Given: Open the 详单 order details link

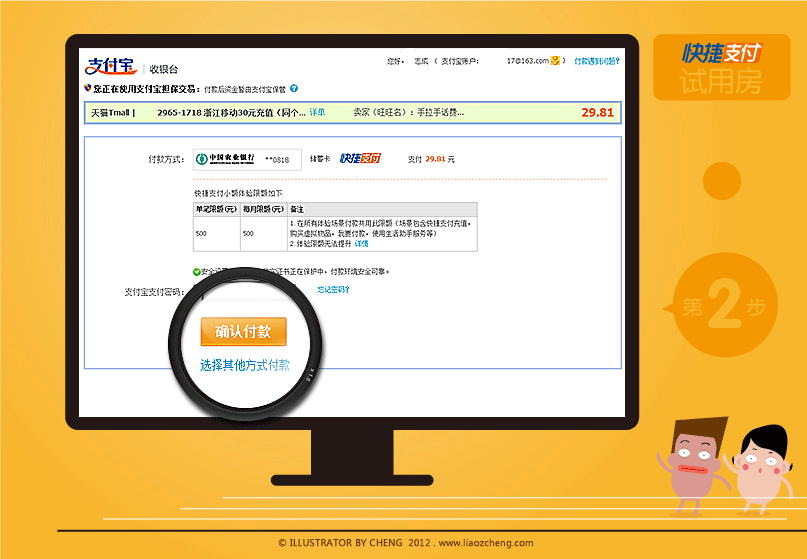Looking at the screenshot, I should click(x=317, y=112).
